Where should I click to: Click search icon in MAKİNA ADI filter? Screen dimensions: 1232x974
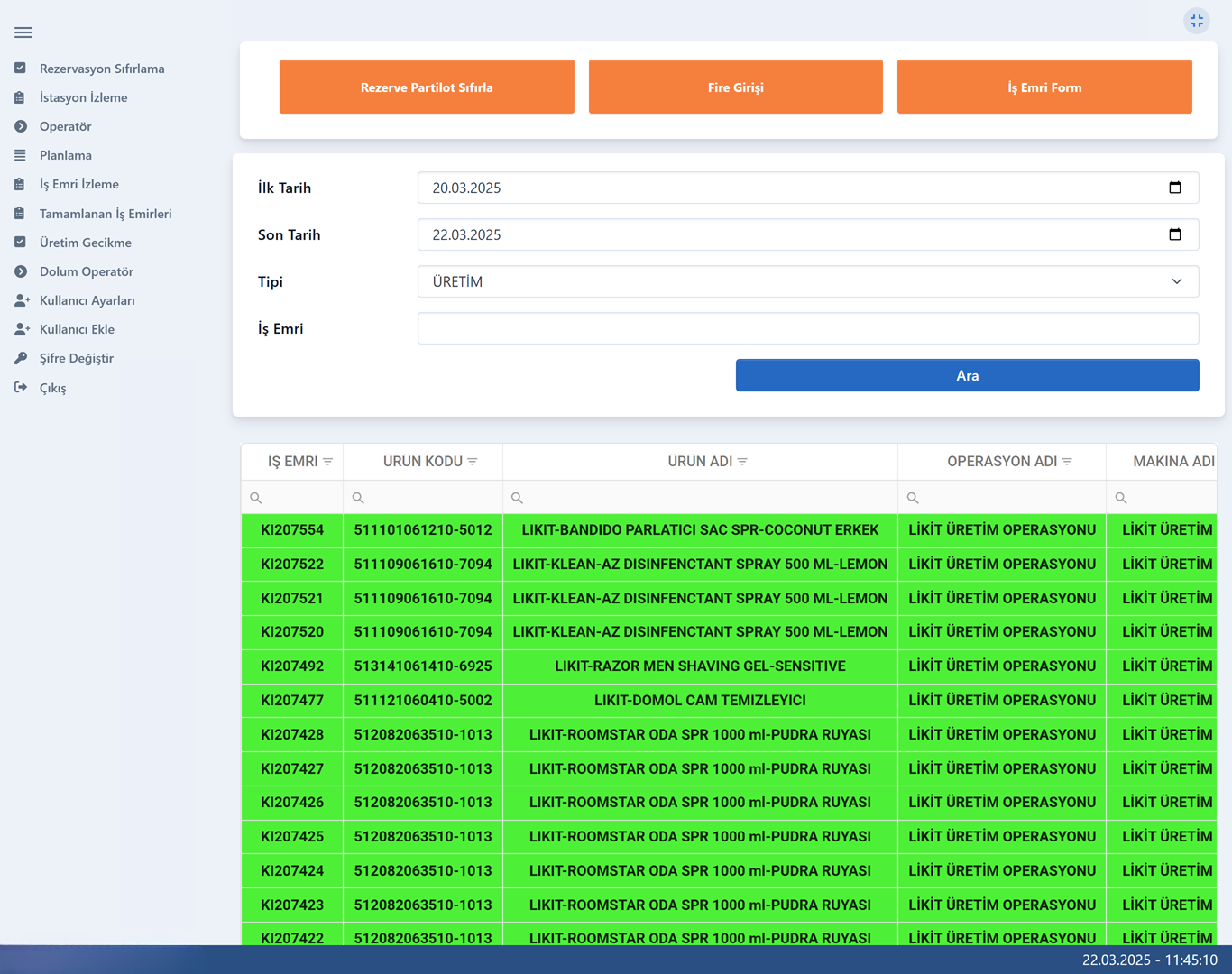(x=1121, y=498)
